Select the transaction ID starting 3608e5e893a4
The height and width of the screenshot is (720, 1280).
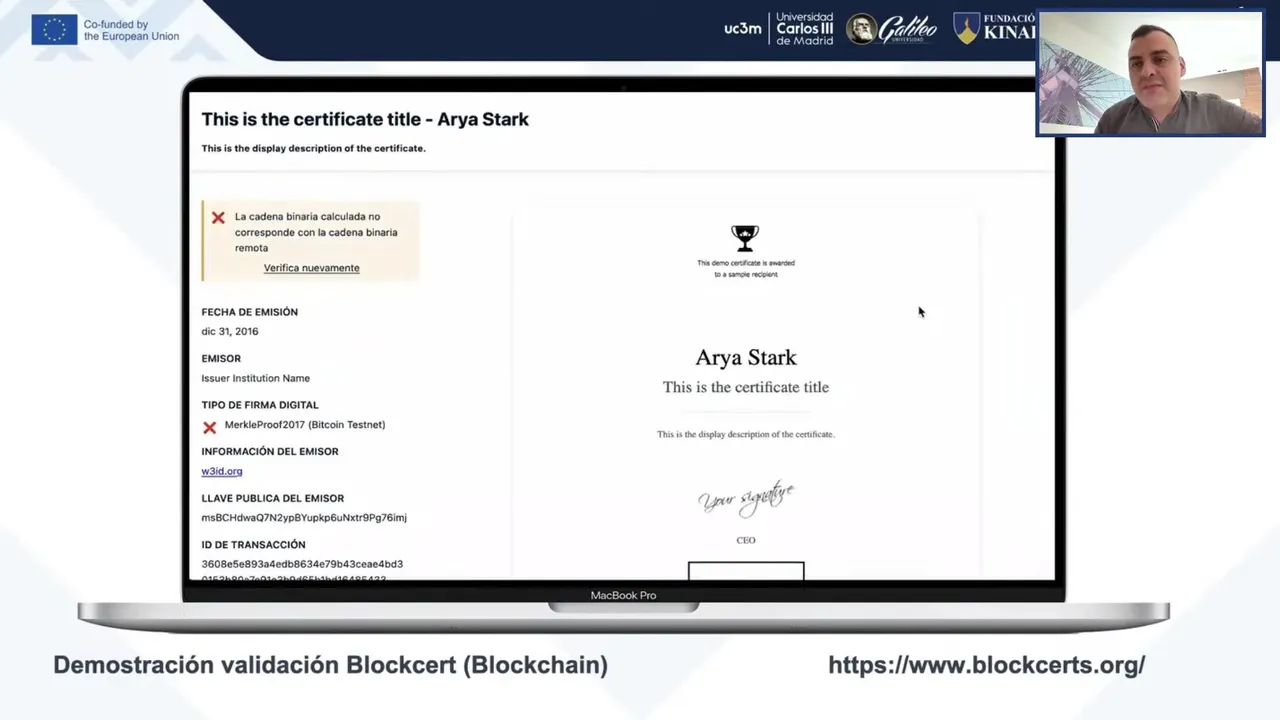302,571
